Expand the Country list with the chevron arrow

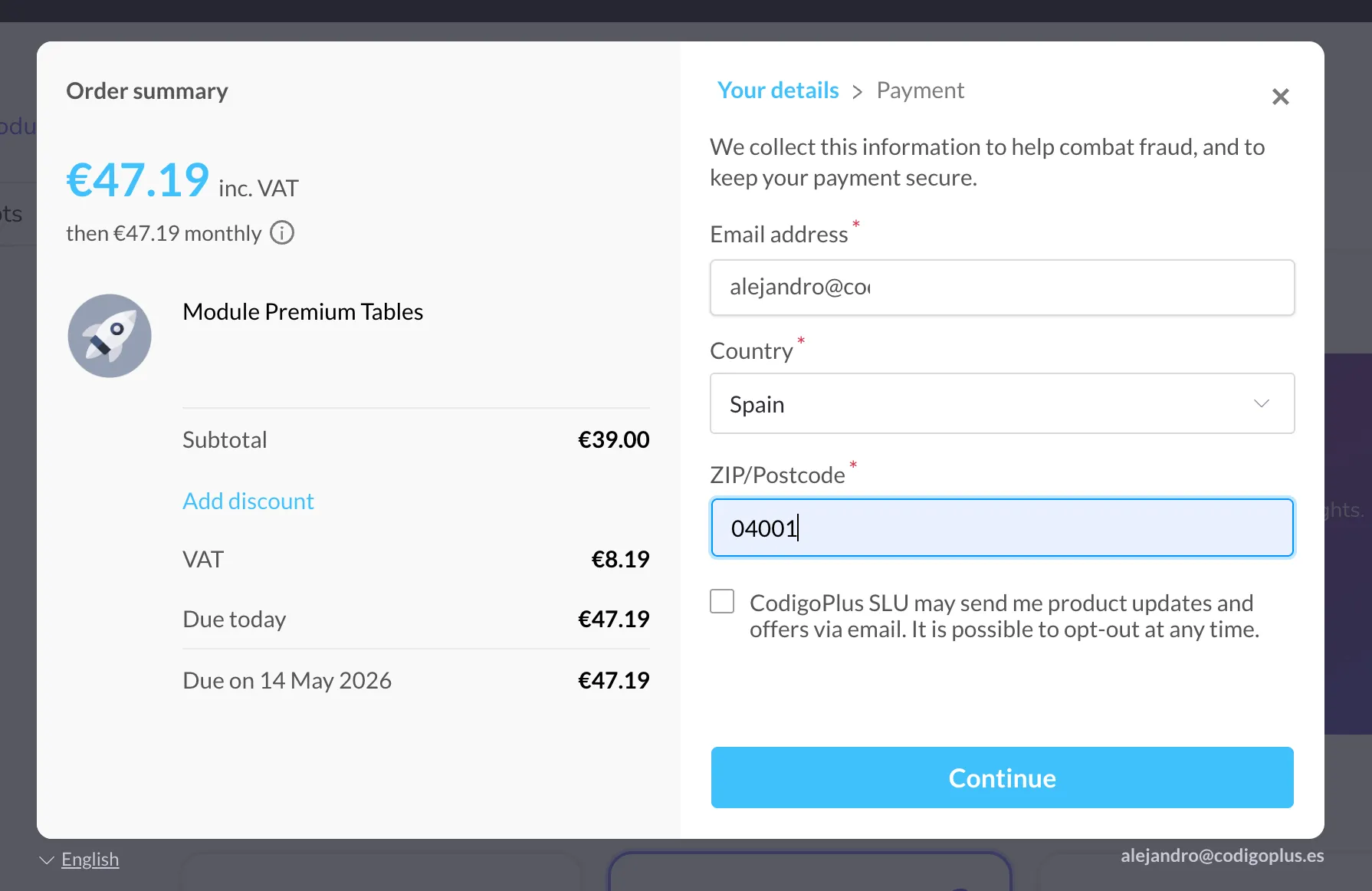[x=1261, y=403]
